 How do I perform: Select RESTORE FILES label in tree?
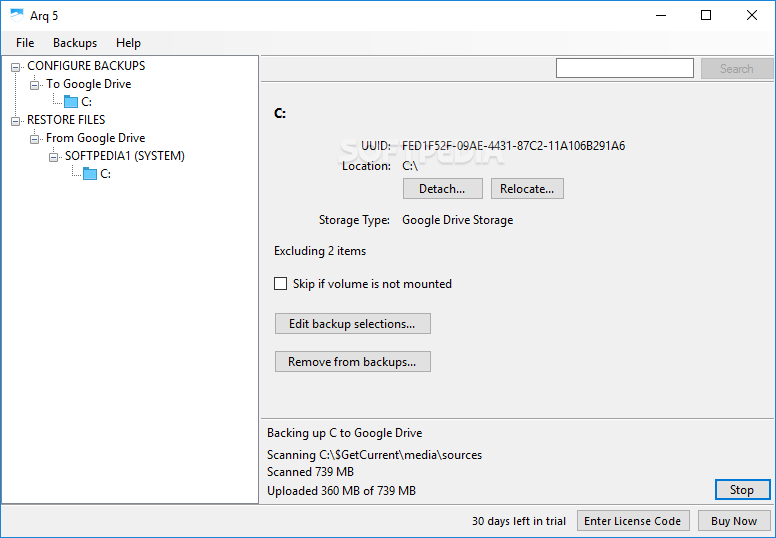tap(66, 120)
